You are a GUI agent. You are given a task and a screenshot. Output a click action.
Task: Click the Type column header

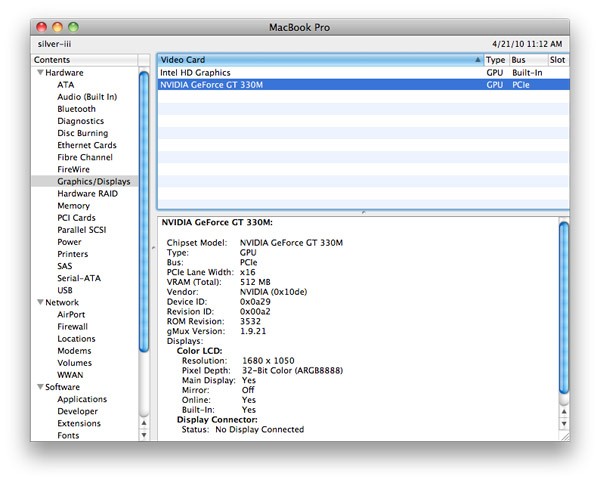click(x=496, y=60)
